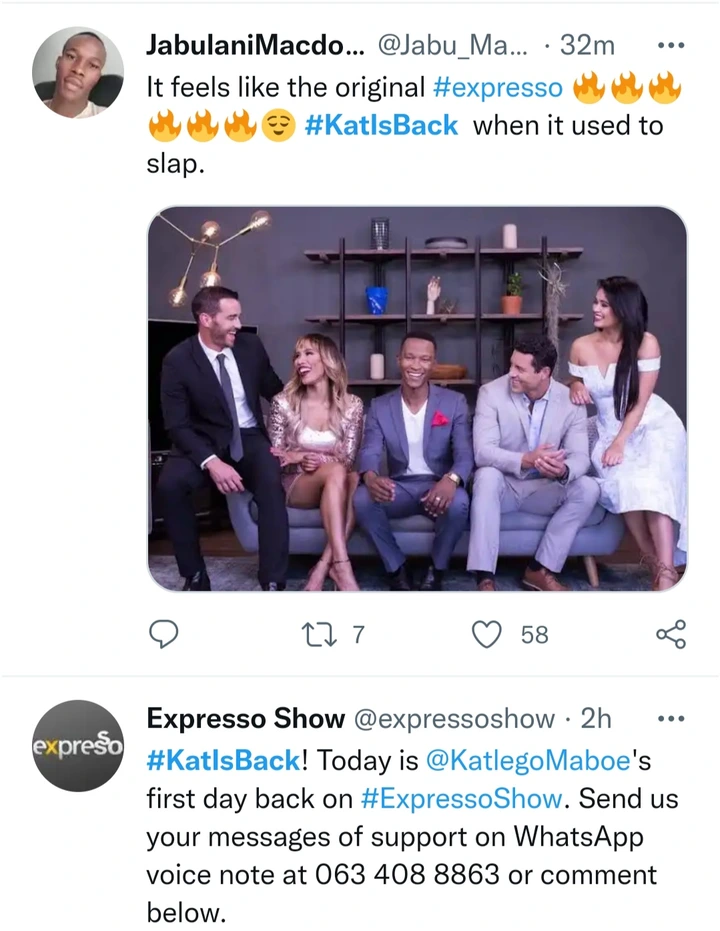The height and width of the screenshot is (931, 720).
Task: Click the JabulaniMacdo... display name
Action: click(x=256, y=45)
